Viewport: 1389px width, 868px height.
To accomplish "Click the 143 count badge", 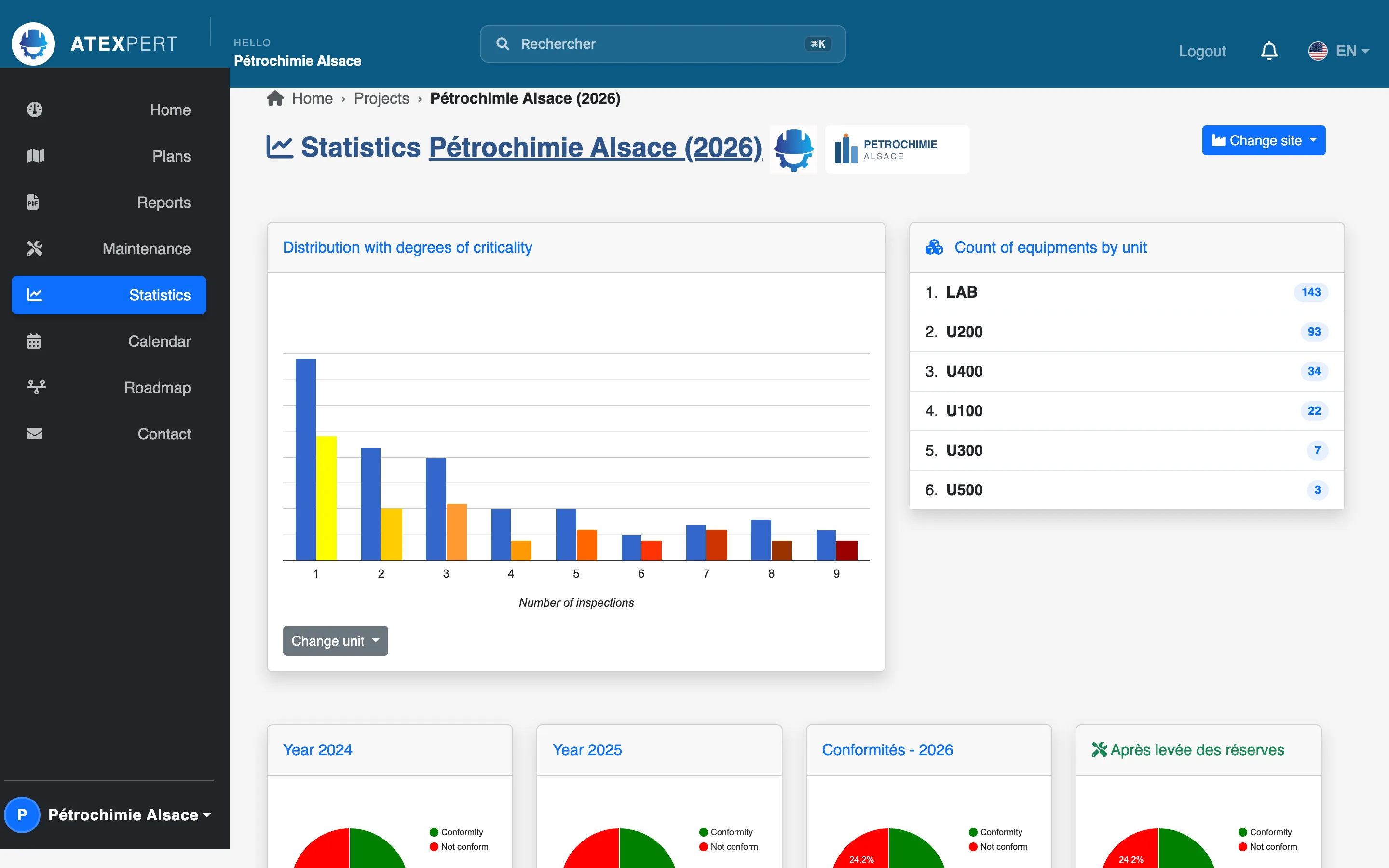I will click(1311, 292).
